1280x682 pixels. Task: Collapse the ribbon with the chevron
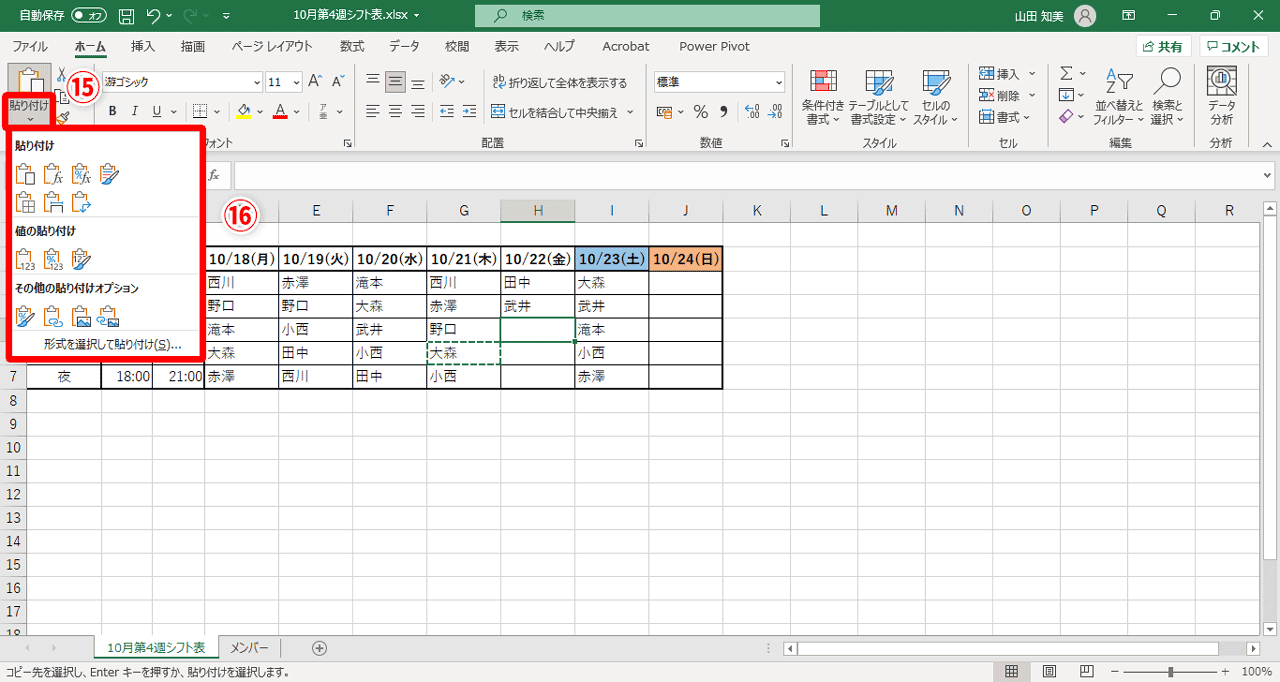pos(1266,143)
